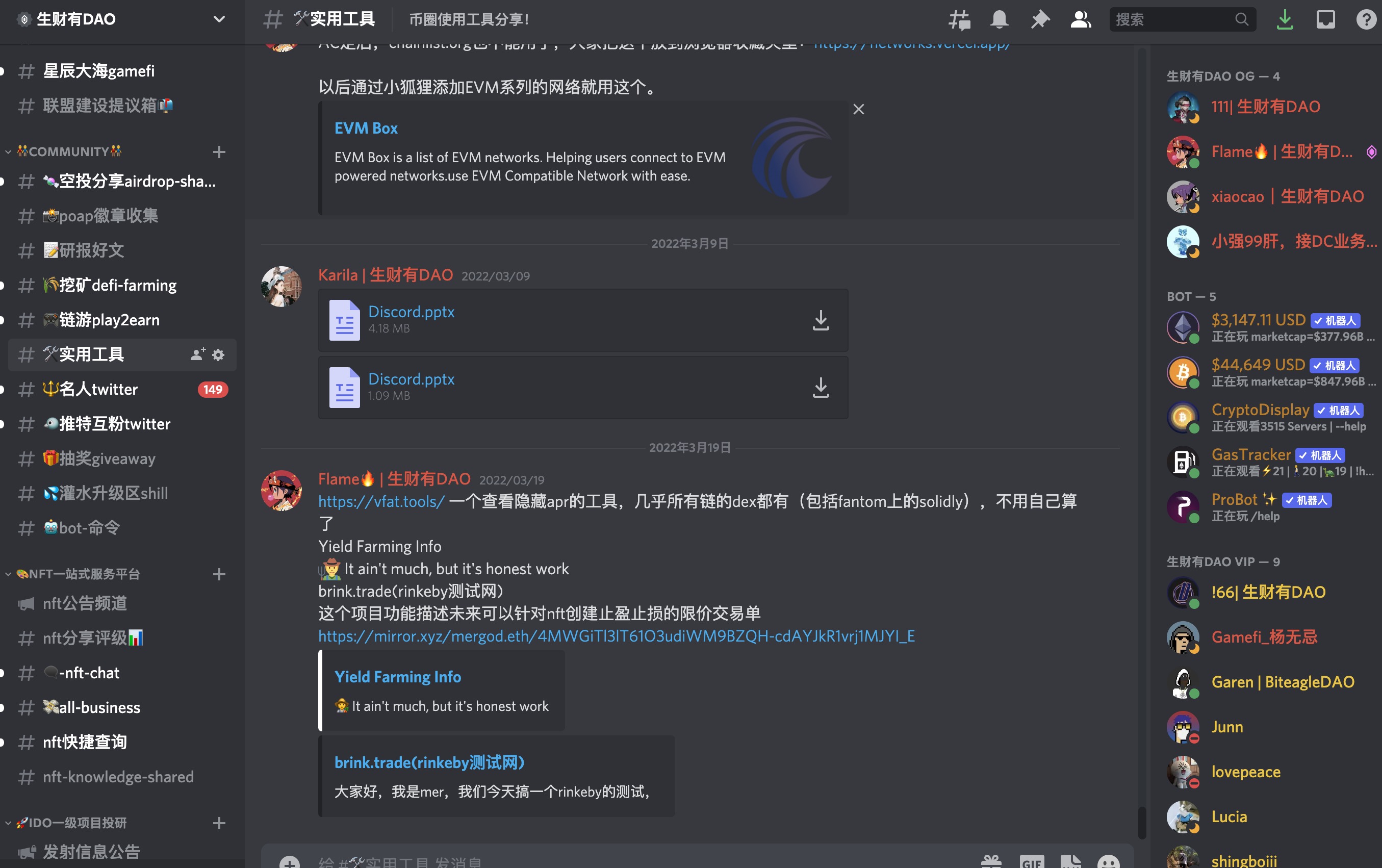Download the 4.18 MB Discord.pptx file

pos(821,320)
